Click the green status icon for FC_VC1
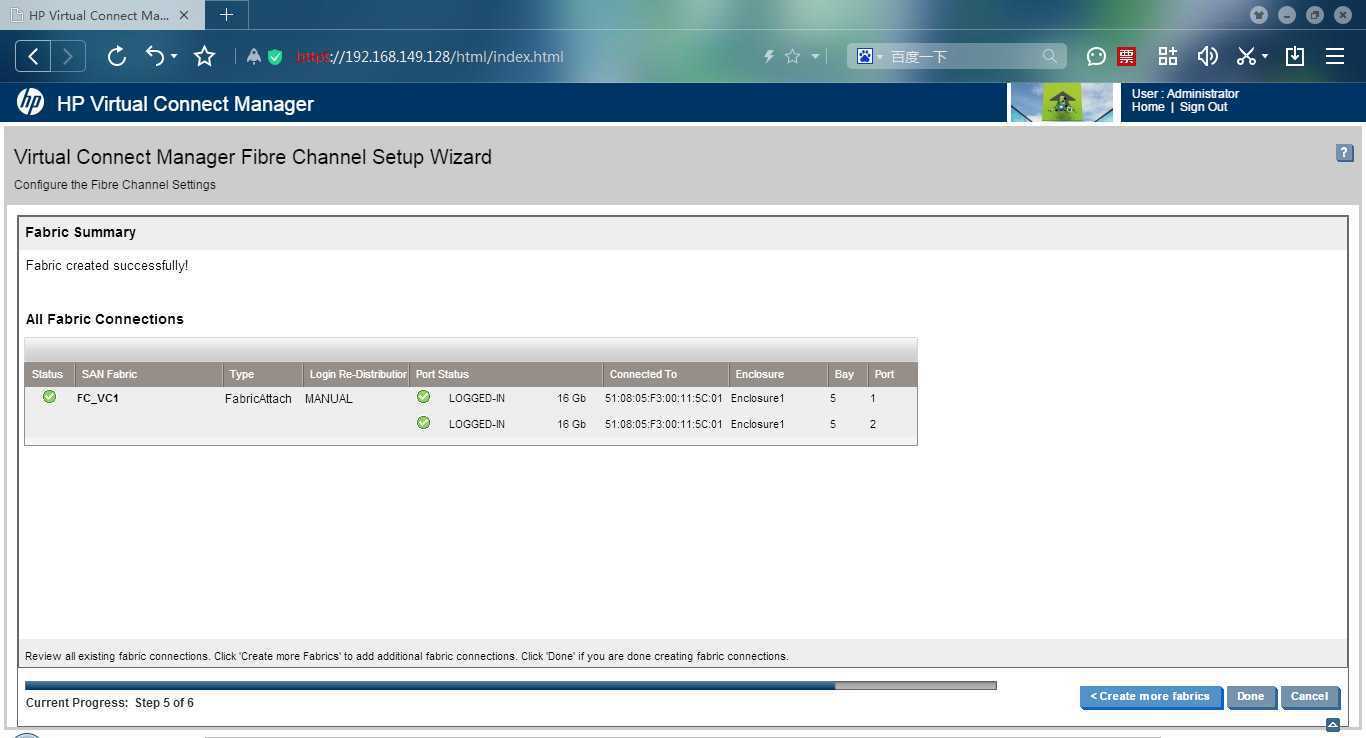 pyautogui.click(x=49, y=397)
